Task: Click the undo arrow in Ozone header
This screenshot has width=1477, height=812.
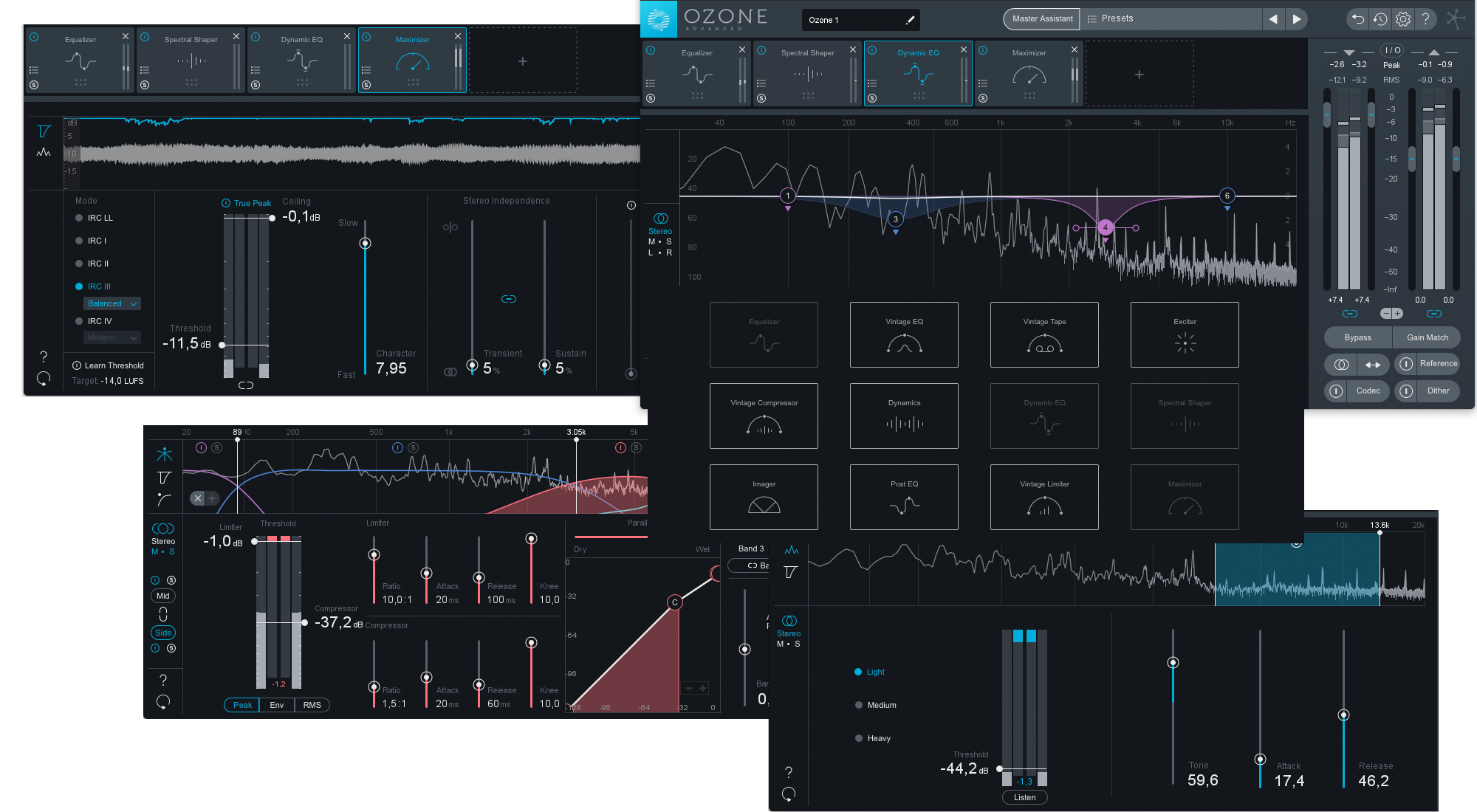Action: tap(1357, 19)
